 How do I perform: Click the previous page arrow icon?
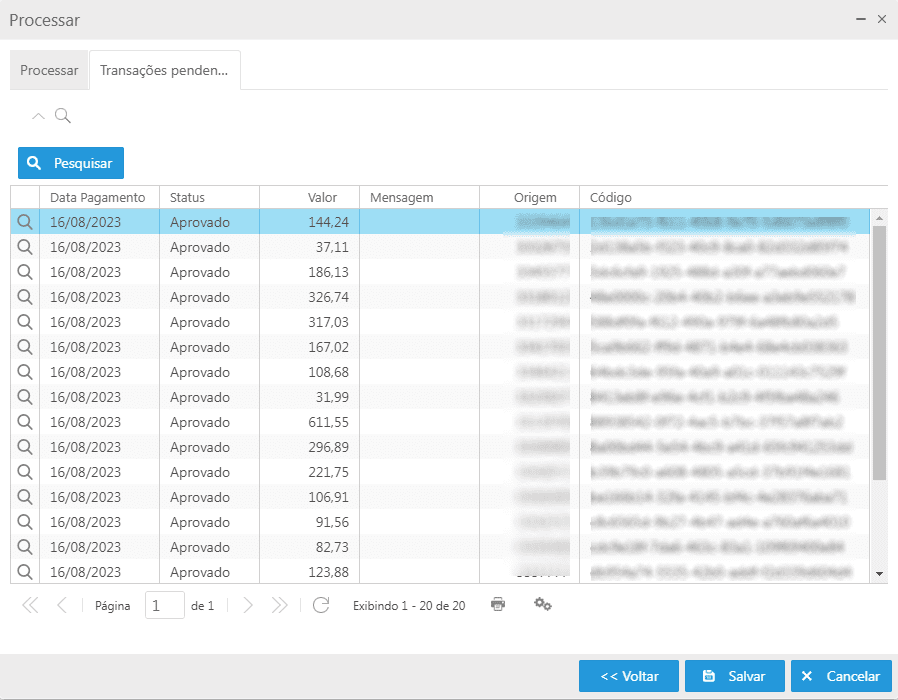click(63, 605)
